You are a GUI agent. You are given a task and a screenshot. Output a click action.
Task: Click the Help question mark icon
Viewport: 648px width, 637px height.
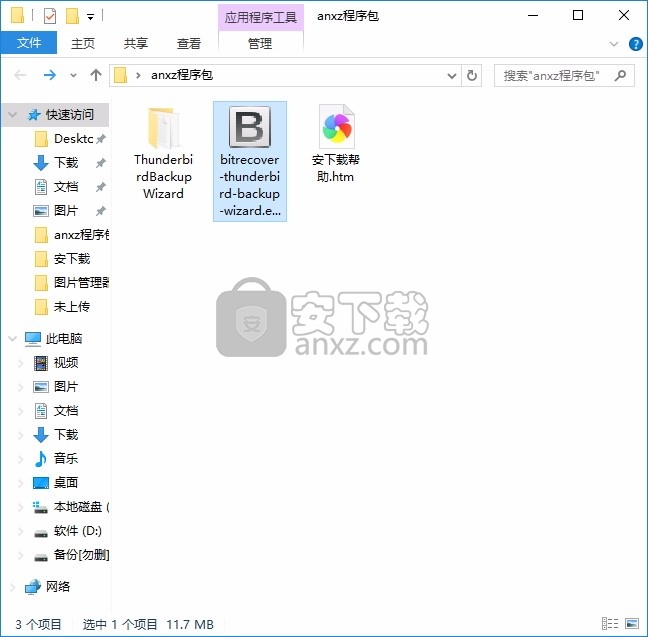tap(635, 44)
